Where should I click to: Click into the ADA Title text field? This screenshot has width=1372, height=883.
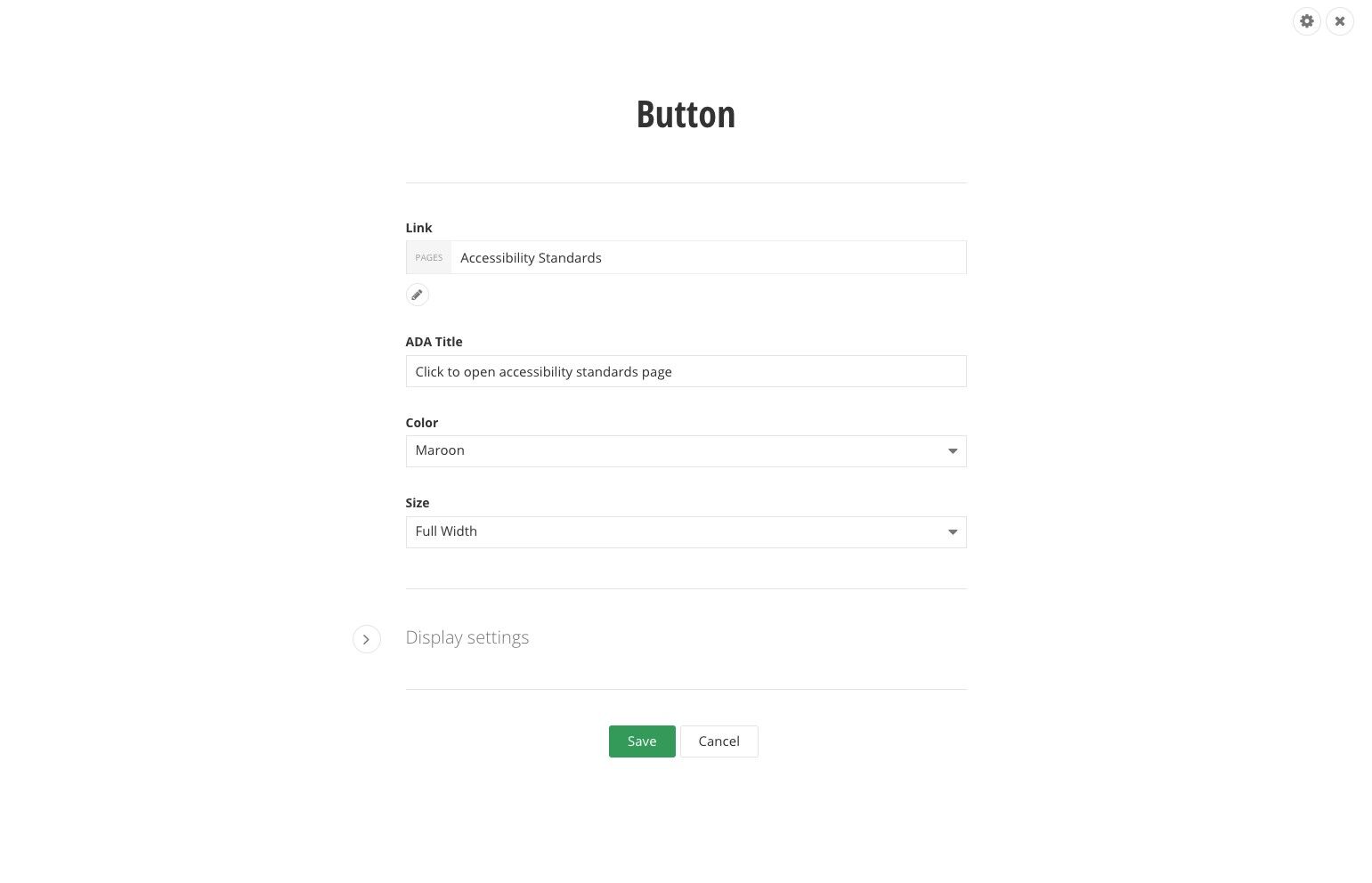pyautogui.click(x=686, y=371)
